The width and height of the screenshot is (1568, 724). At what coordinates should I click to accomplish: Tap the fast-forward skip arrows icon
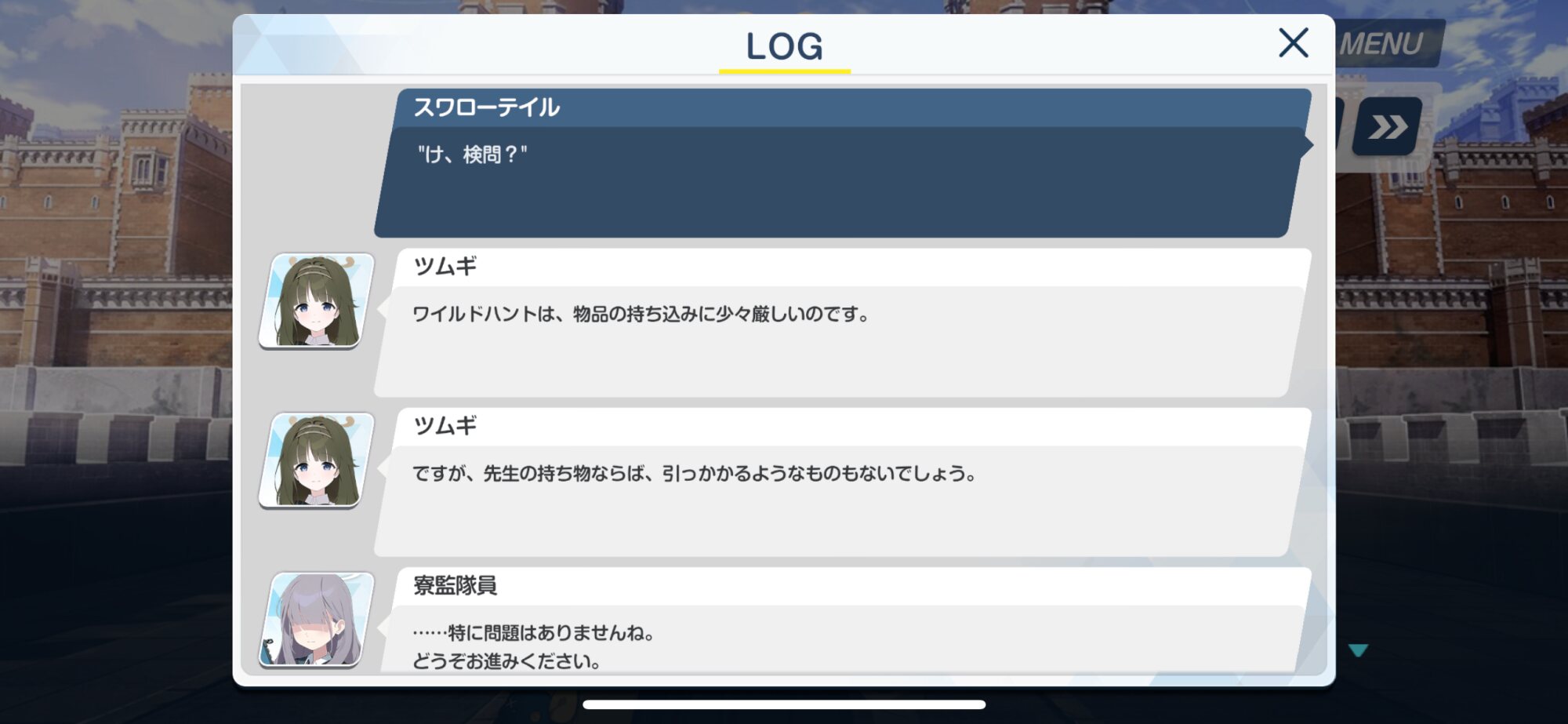click(1388, 126)
